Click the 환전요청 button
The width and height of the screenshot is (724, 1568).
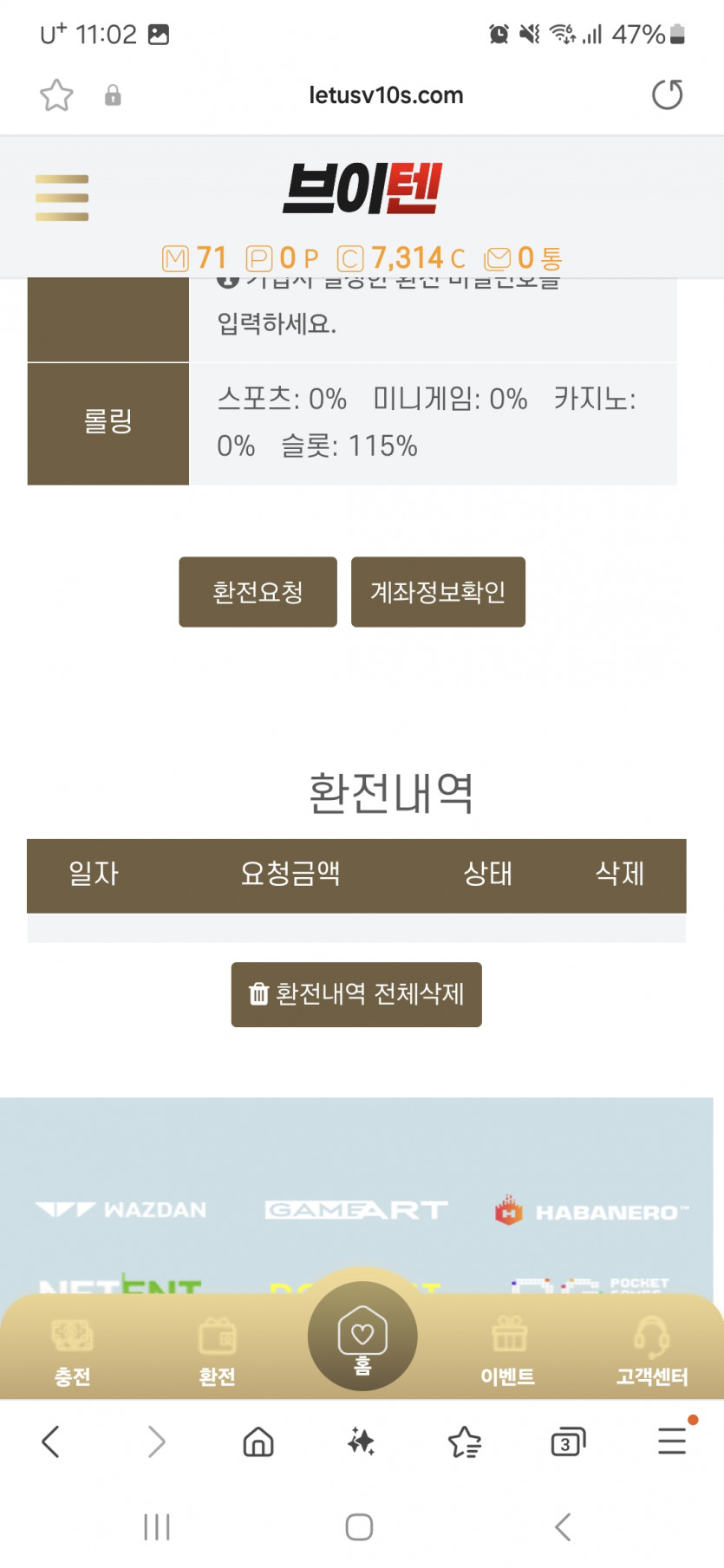click(x=258, y=592)
